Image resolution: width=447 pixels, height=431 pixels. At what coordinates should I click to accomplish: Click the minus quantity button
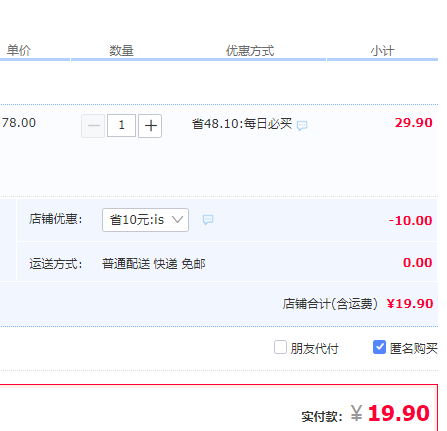click(93, 126)
